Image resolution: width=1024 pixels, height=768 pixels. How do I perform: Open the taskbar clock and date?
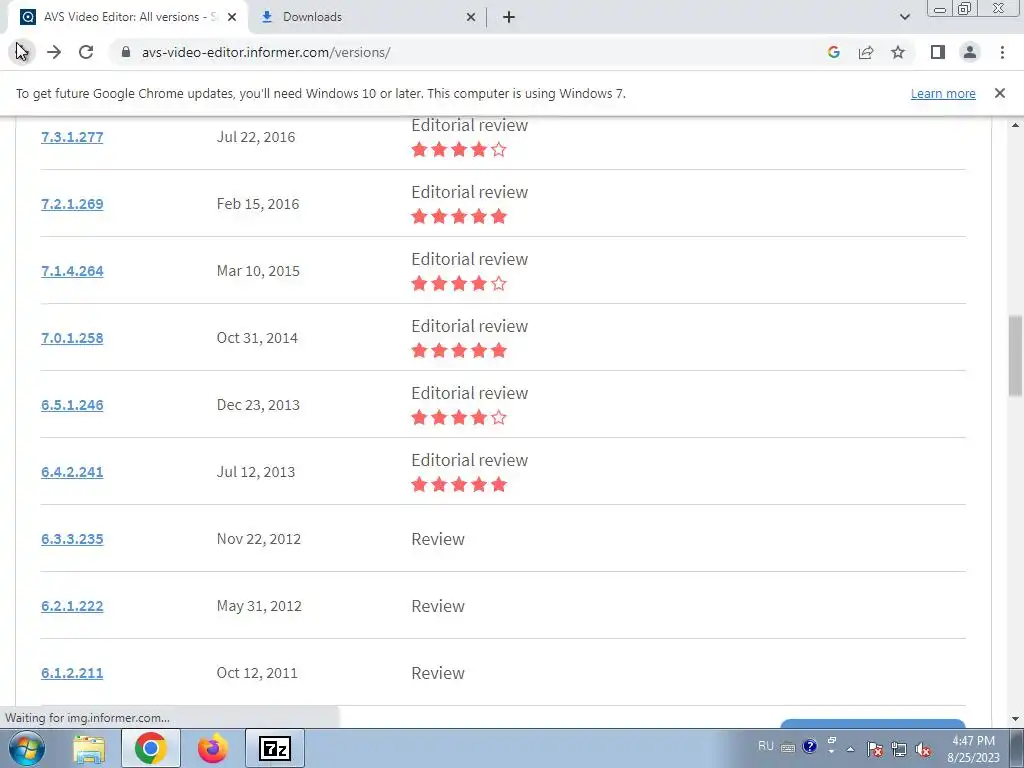[x=974, y=749]
